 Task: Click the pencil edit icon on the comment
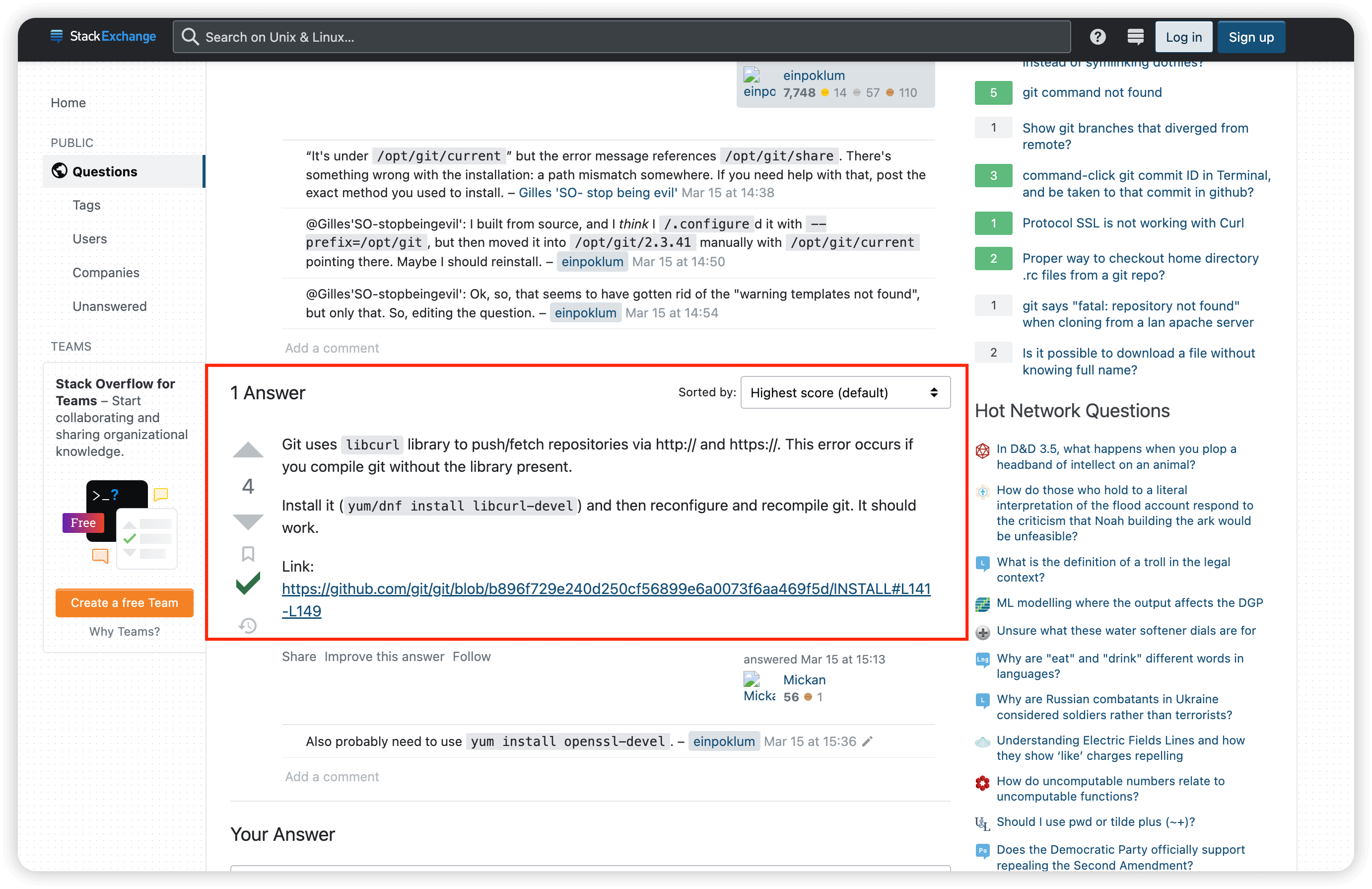tap(867, 741)
